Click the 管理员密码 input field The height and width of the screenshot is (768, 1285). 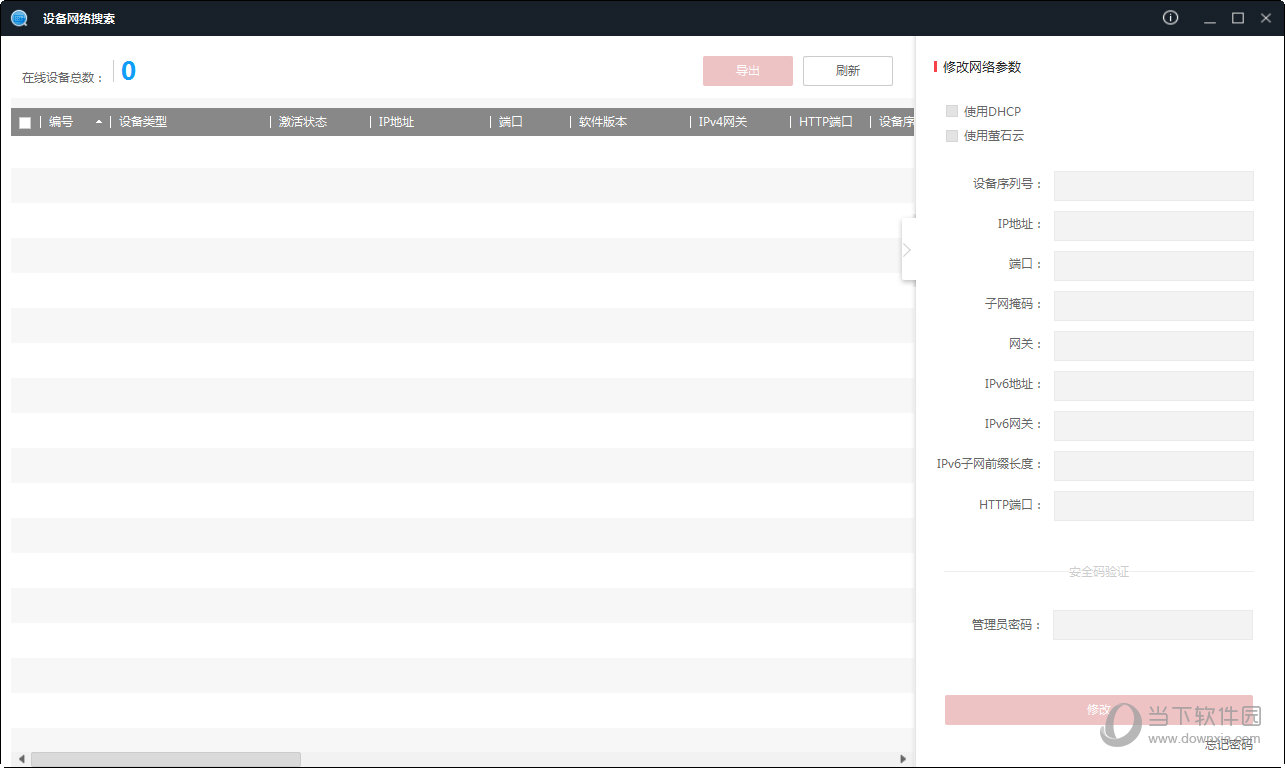point(1152,625)
